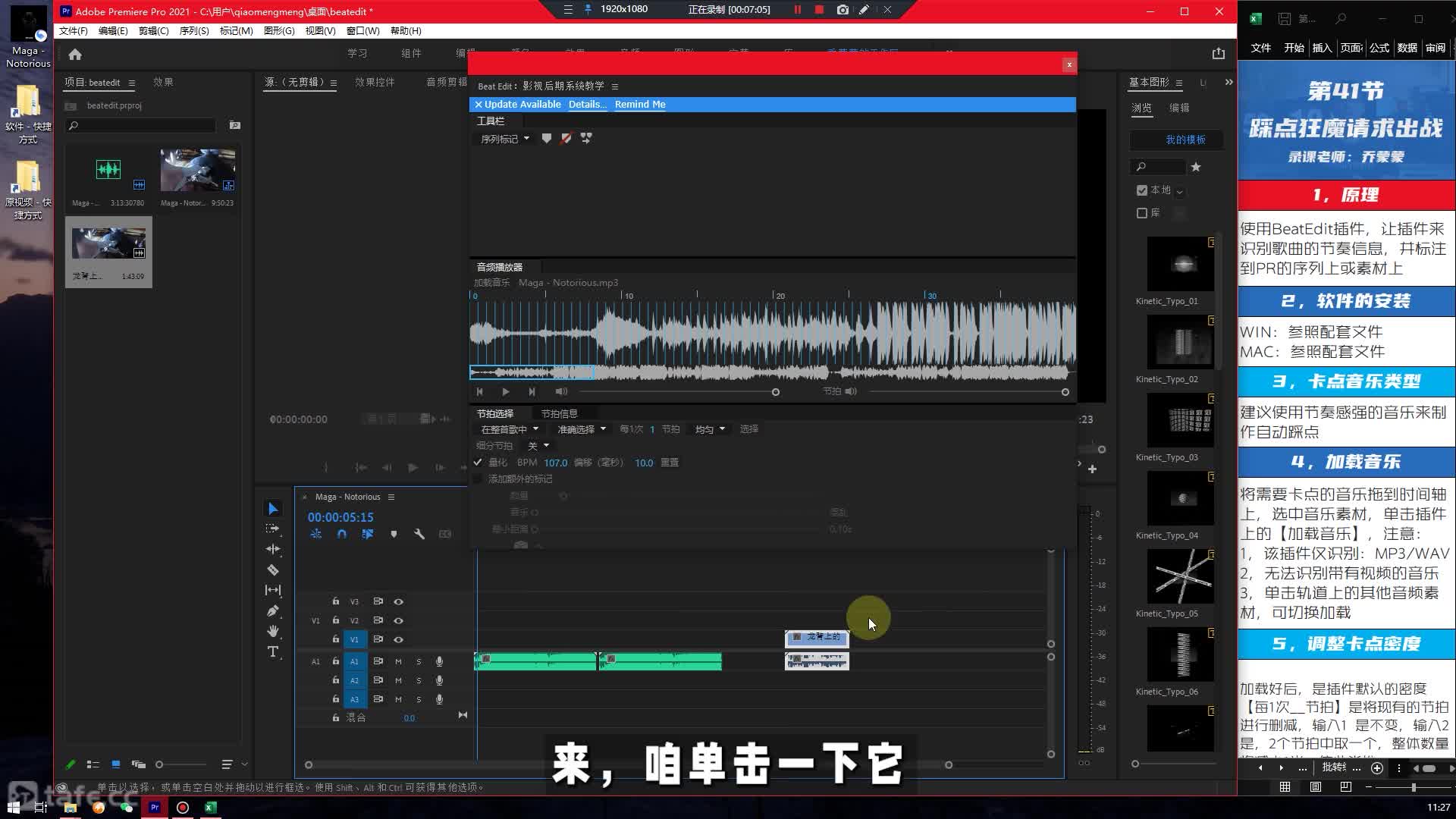Open 细分节拍 关 dropdown
This screenshot has height=819, width=1456.
click(538, 446)
